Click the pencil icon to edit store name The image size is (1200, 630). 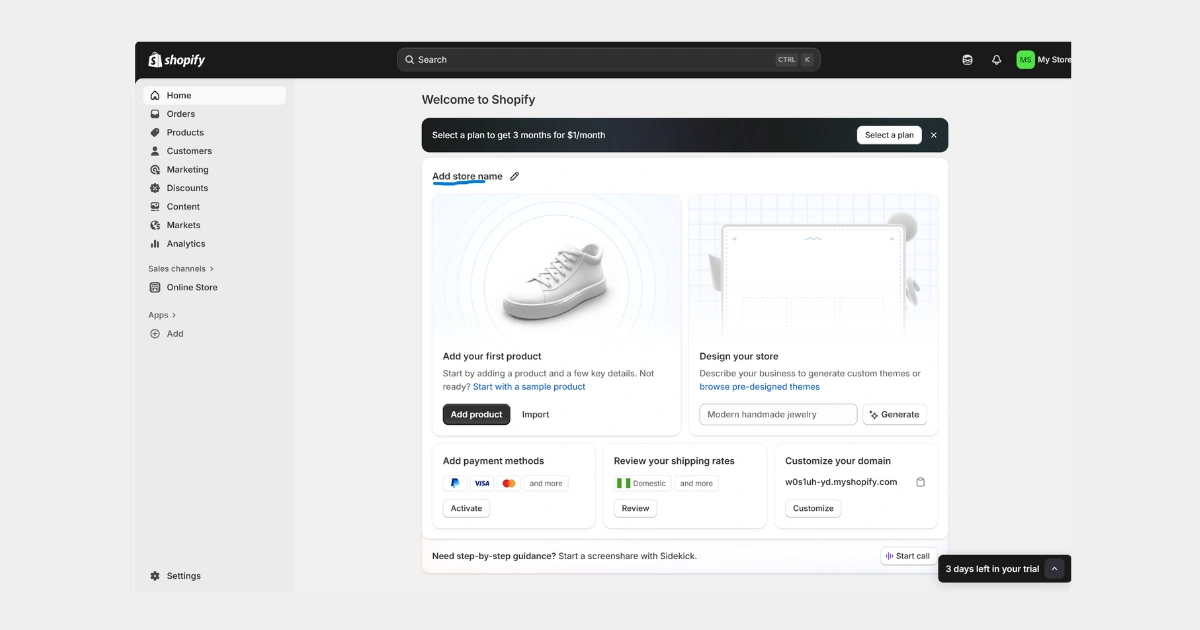click(515, 177)
